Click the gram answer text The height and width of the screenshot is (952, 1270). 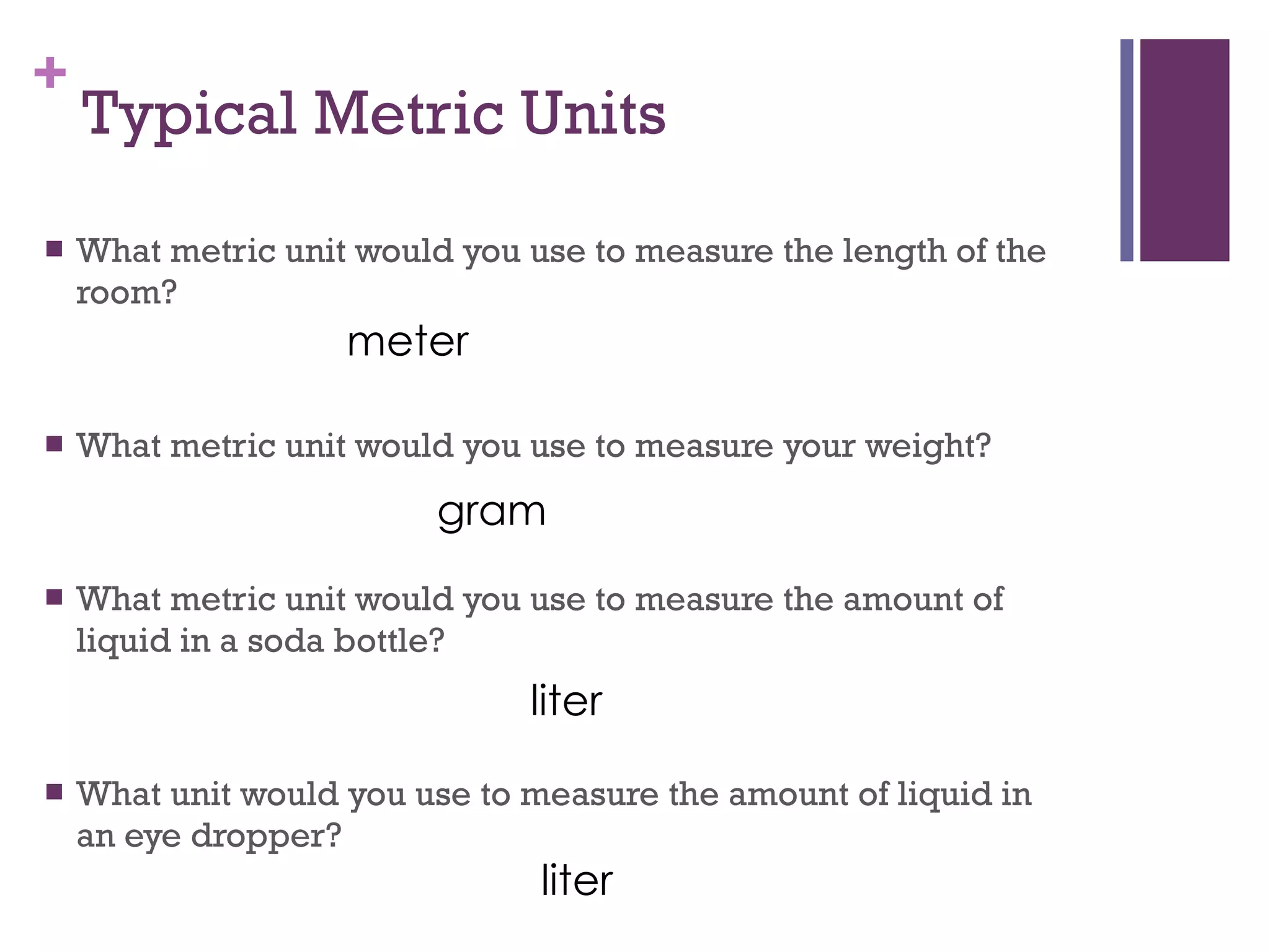pos(492,513)
